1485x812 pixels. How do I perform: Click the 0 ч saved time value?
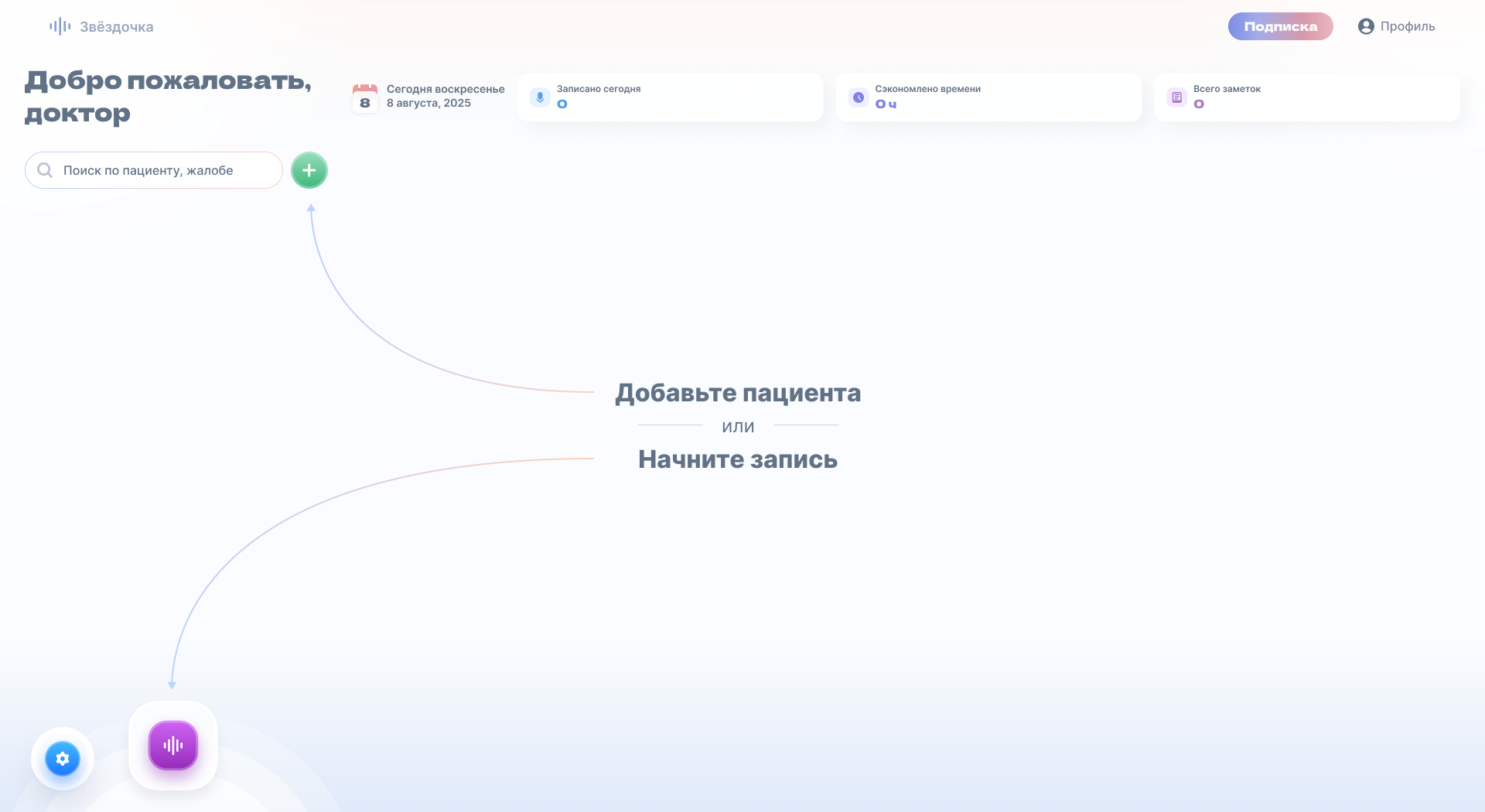(x=886, y=104)
